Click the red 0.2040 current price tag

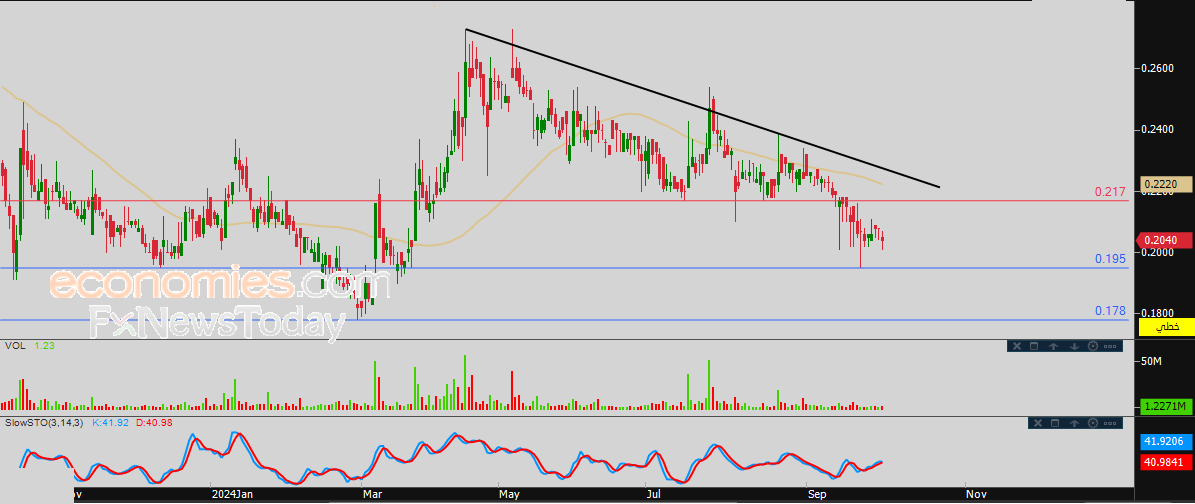[x=1165, y=240]
